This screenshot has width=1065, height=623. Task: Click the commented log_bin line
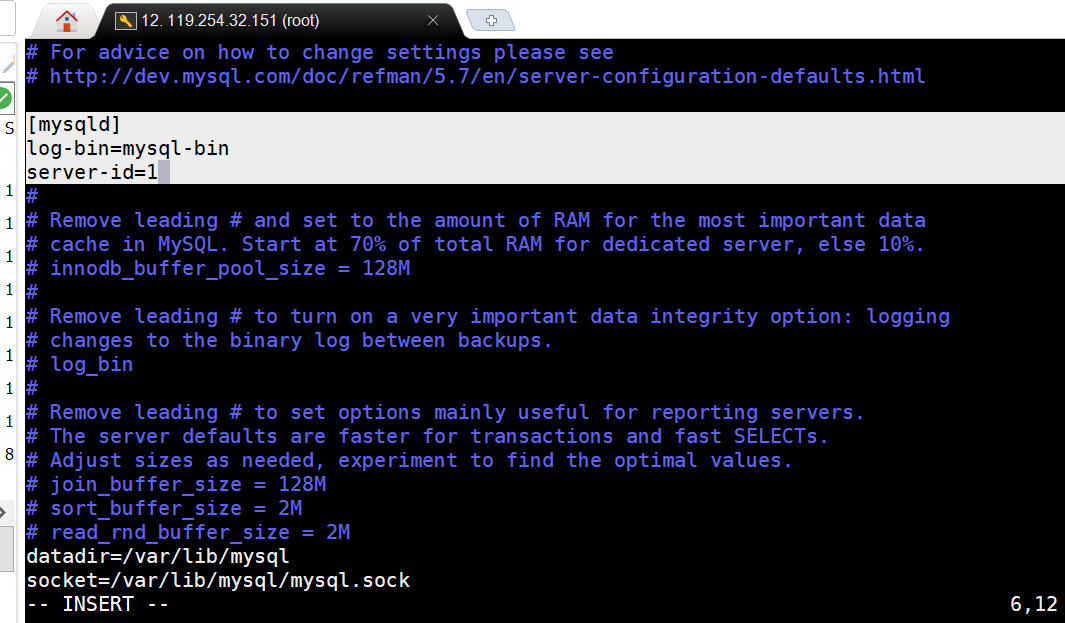(x=91, y=364)
